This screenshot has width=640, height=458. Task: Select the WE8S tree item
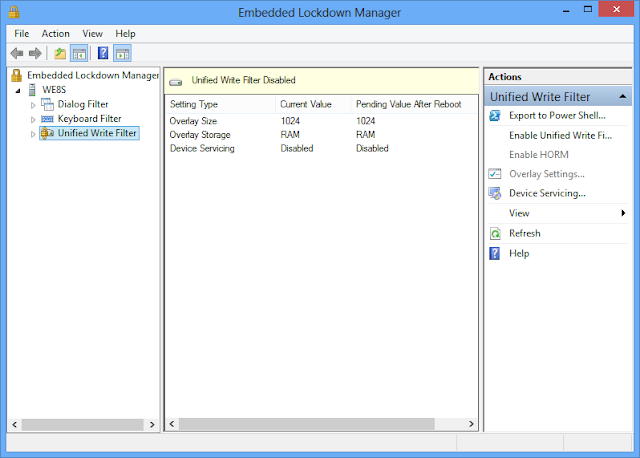click(54, 90)
